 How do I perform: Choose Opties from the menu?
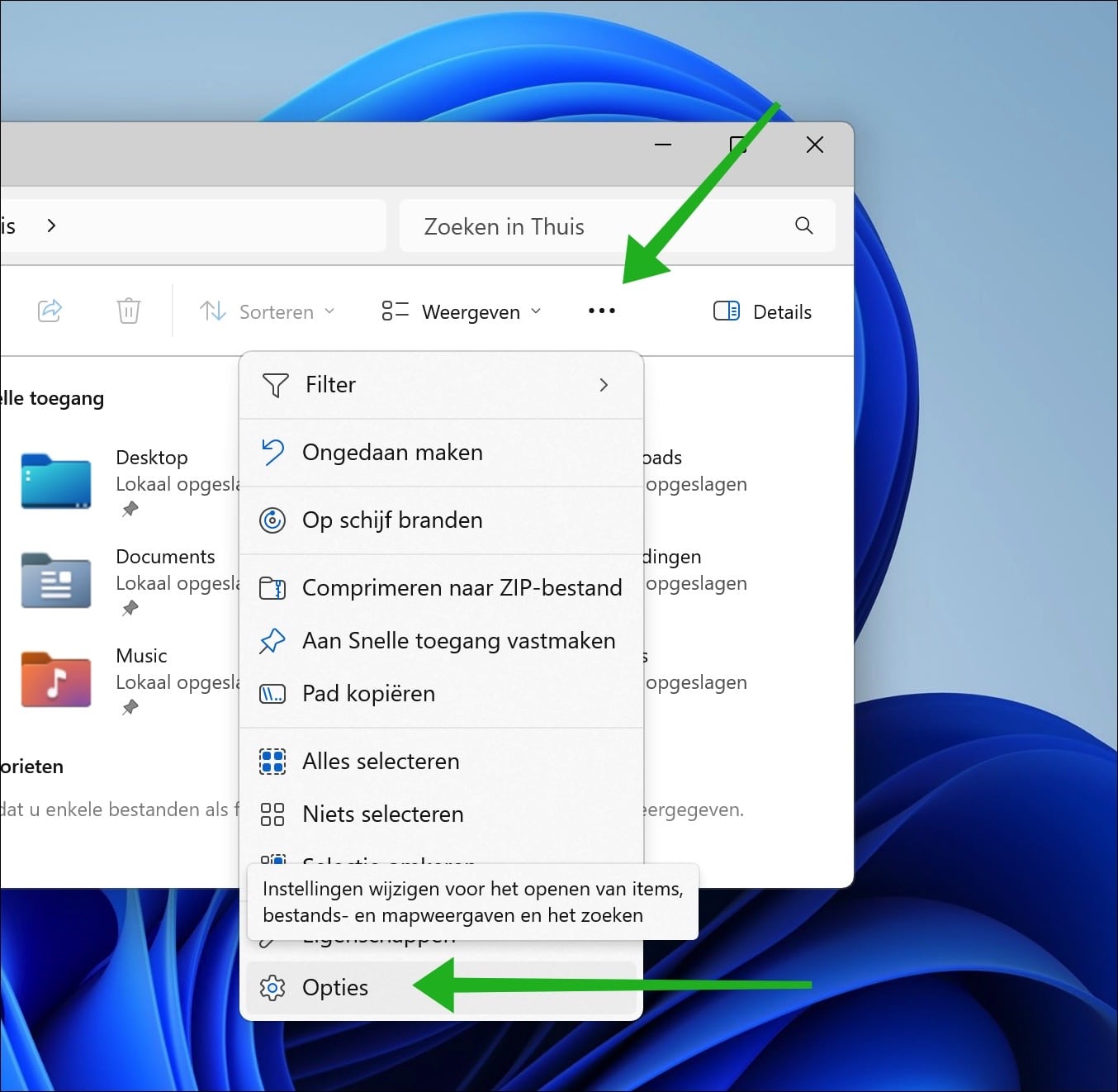tap(334, 987)
